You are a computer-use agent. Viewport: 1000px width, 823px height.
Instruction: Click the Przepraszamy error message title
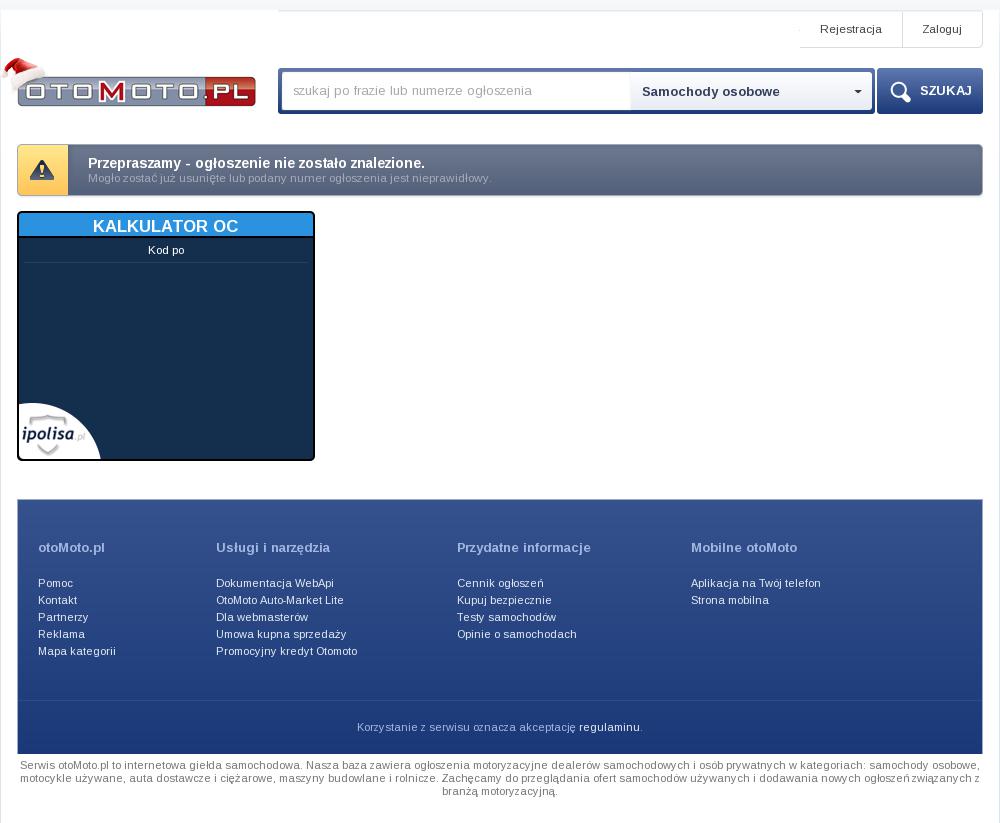click(x=256, y=163)
